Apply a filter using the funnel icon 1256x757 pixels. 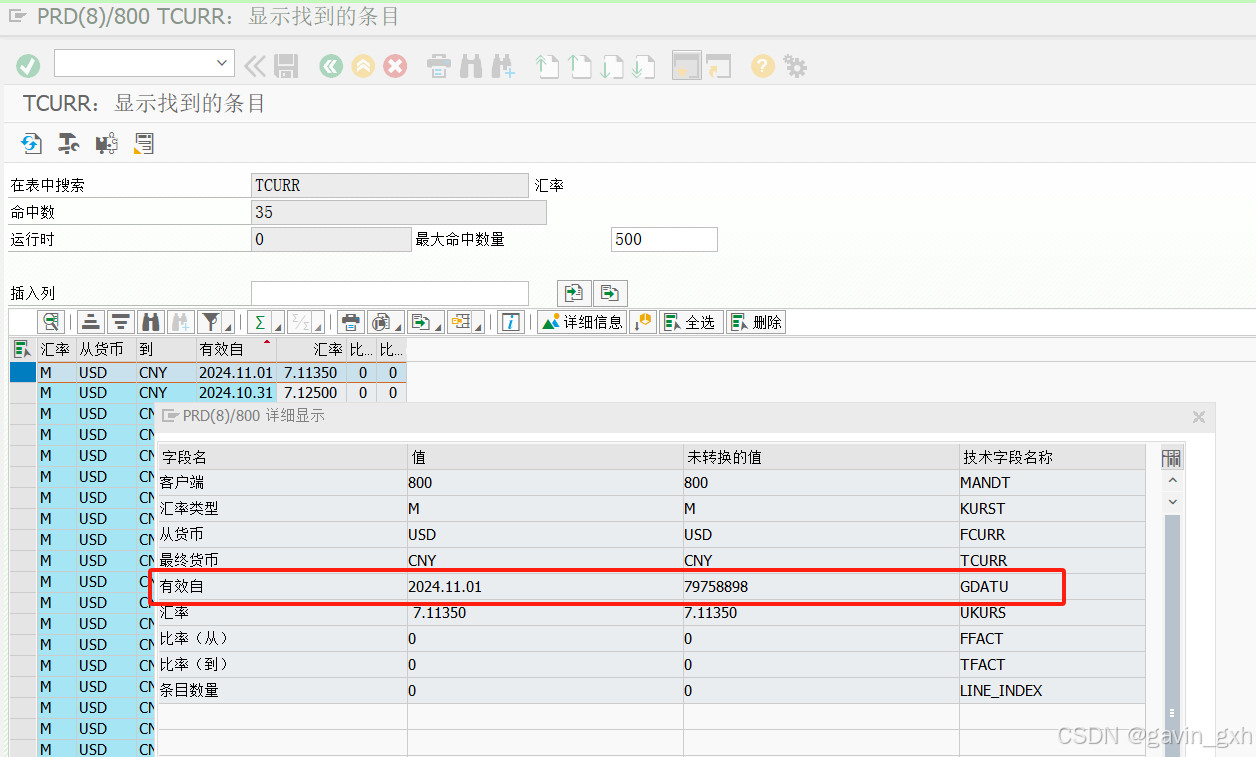pos(208,320)
